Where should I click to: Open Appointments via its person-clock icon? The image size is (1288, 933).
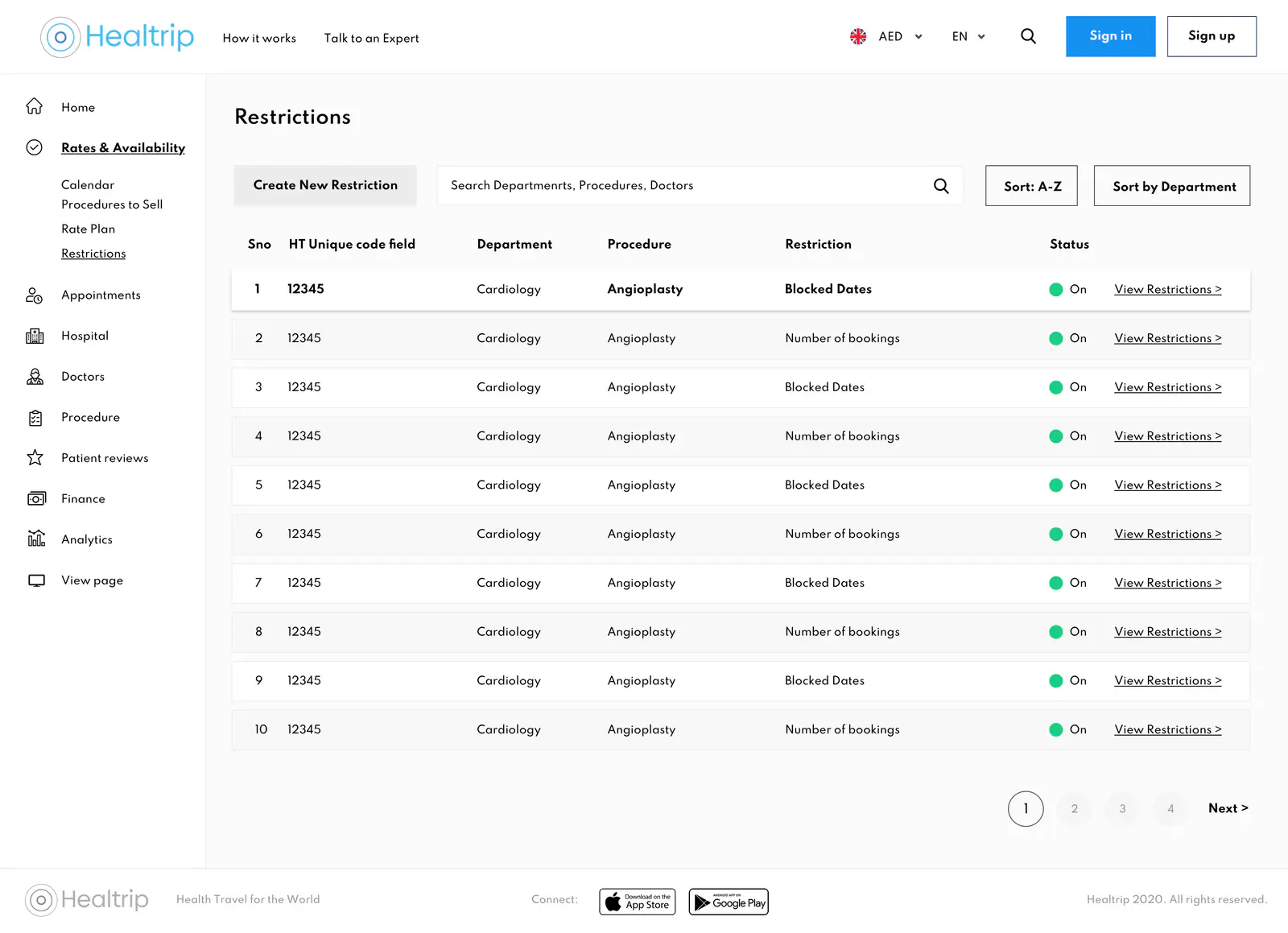35,295
